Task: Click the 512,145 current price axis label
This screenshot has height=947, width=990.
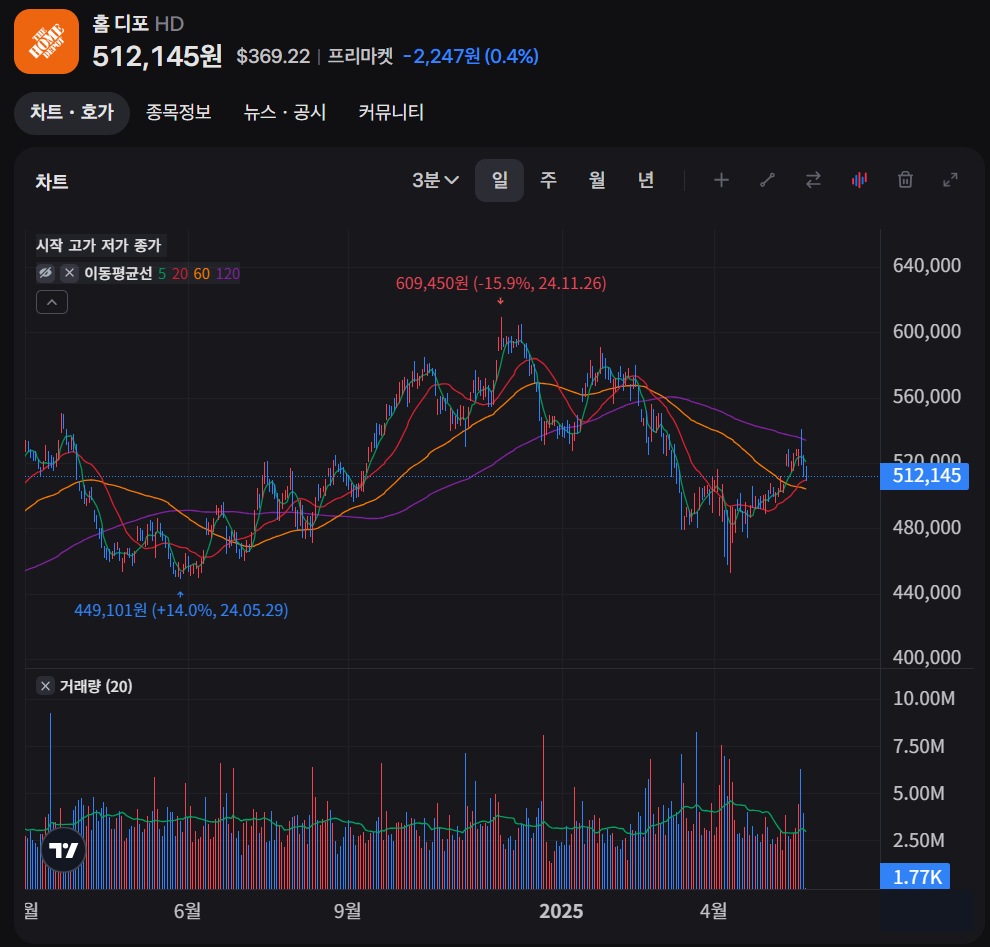Action: click(x=925, y=476)
